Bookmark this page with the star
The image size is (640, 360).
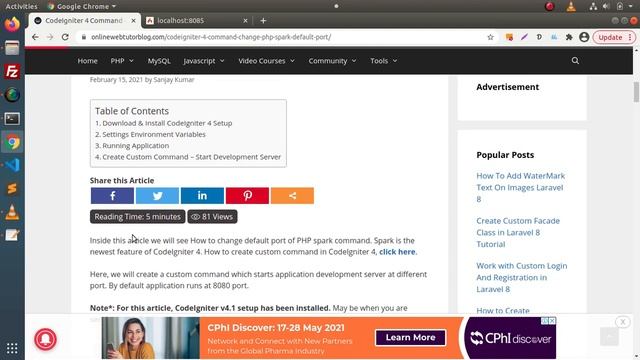(x=491, y=37)
